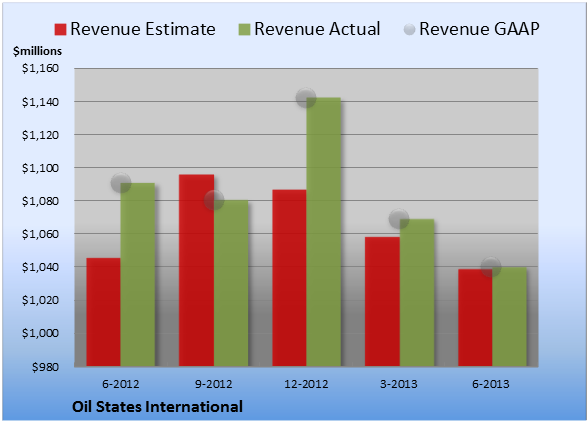Click the 3-2013 quarter label

click(x=399, y=384)
